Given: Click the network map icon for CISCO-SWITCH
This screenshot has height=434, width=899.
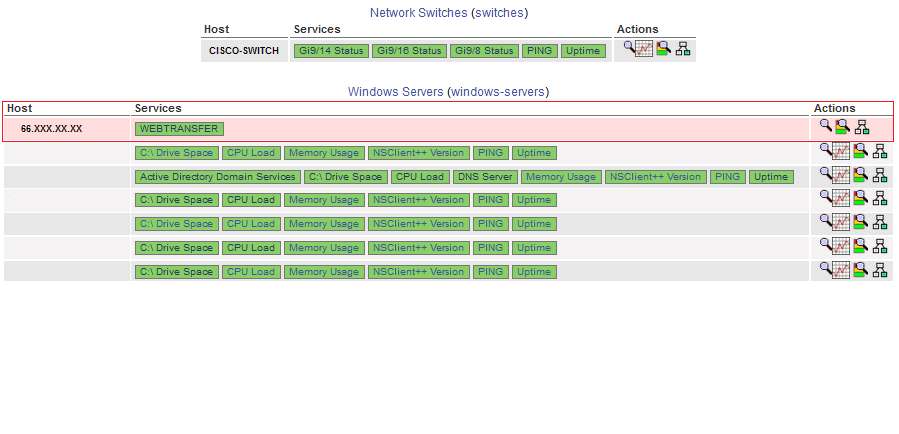Looking at the screenshot, I should (x=683, y=49).
